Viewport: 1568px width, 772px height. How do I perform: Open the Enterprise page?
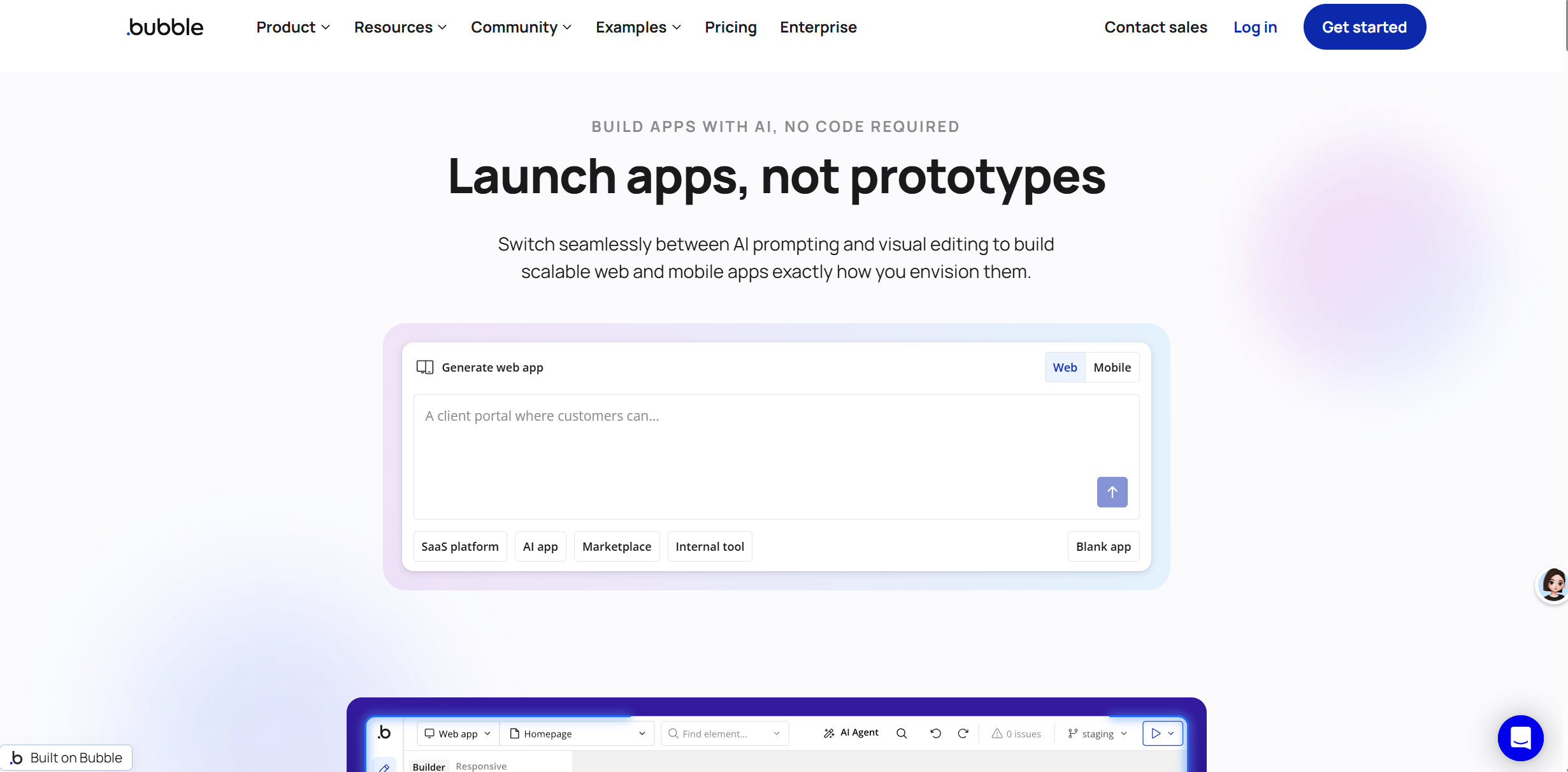818,27
